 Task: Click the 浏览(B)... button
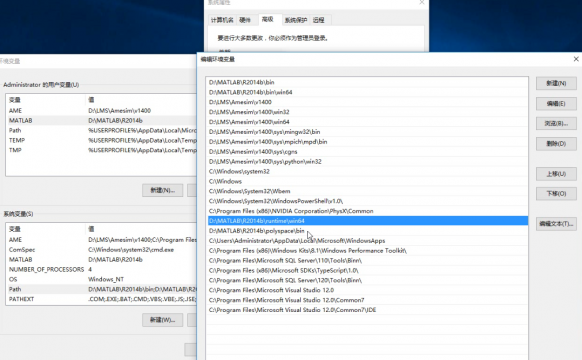pyautogui.click(x=556, y=124)
